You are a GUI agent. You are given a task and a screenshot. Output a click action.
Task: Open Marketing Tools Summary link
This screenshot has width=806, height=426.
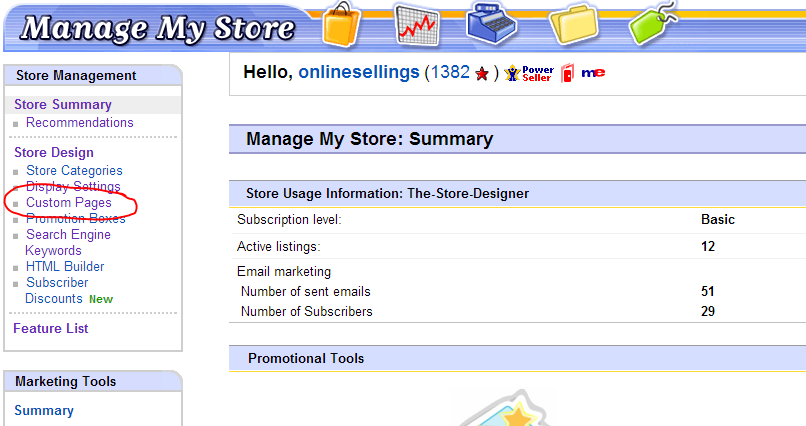[44, 411]
